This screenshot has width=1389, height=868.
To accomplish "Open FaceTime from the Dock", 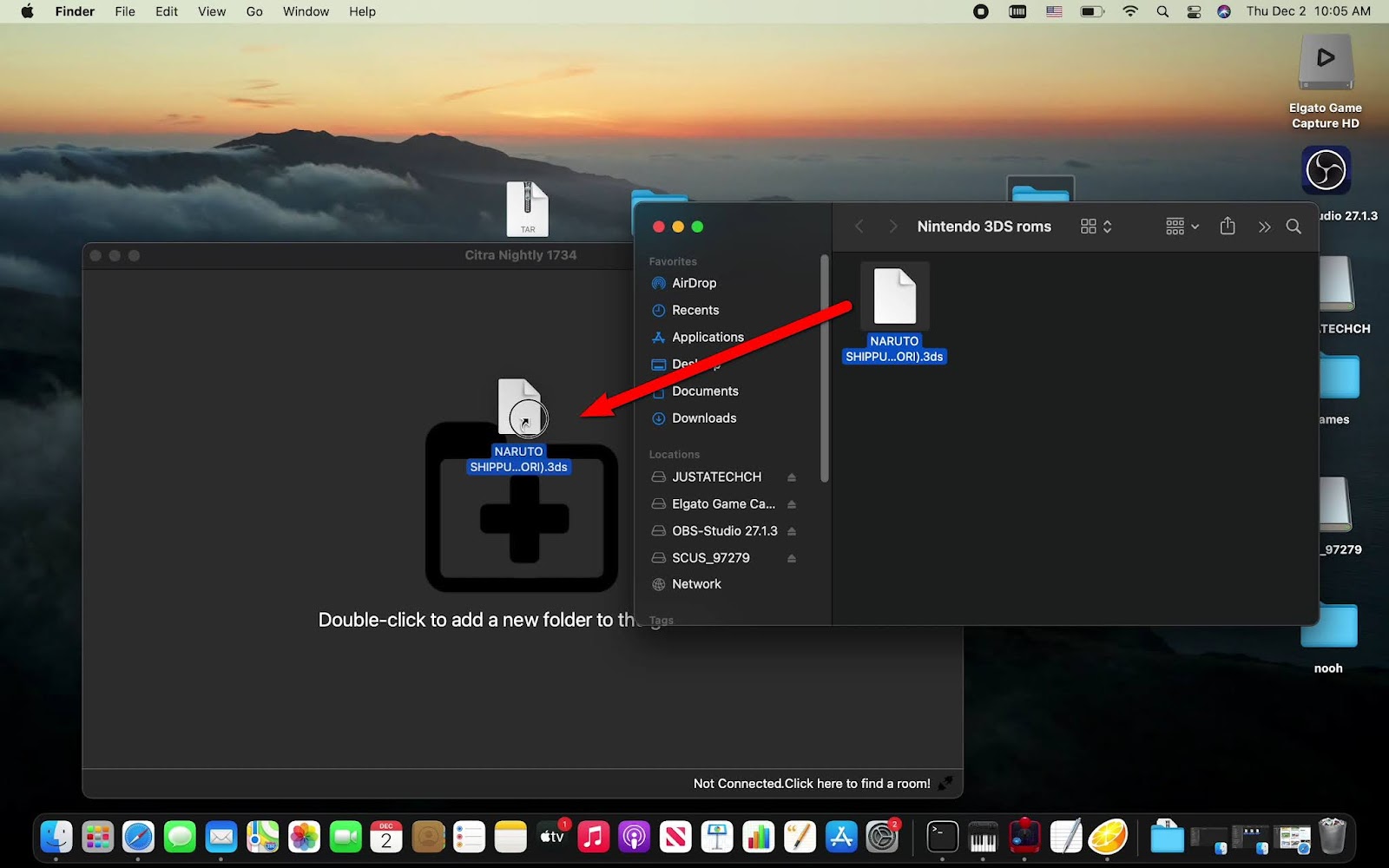I will click(346, 838).
